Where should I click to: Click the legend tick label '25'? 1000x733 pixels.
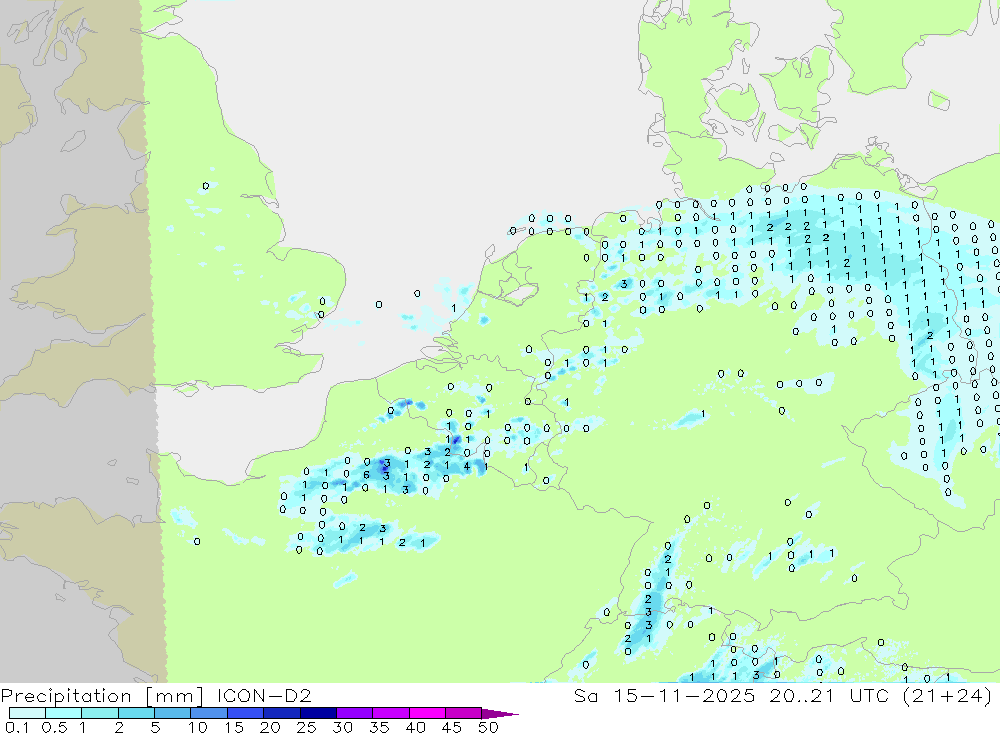point(306,727)
